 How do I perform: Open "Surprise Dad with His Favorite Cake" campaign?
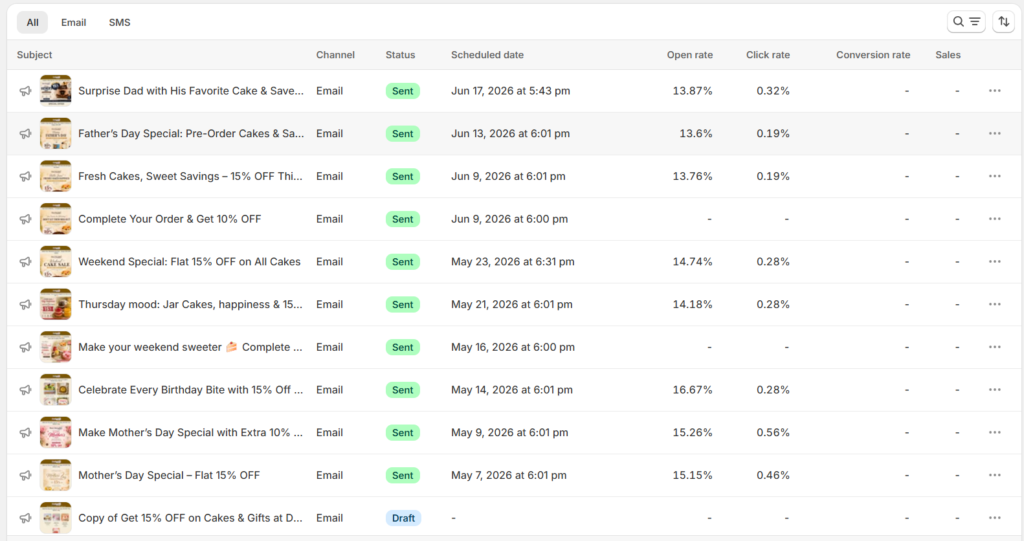191,91
